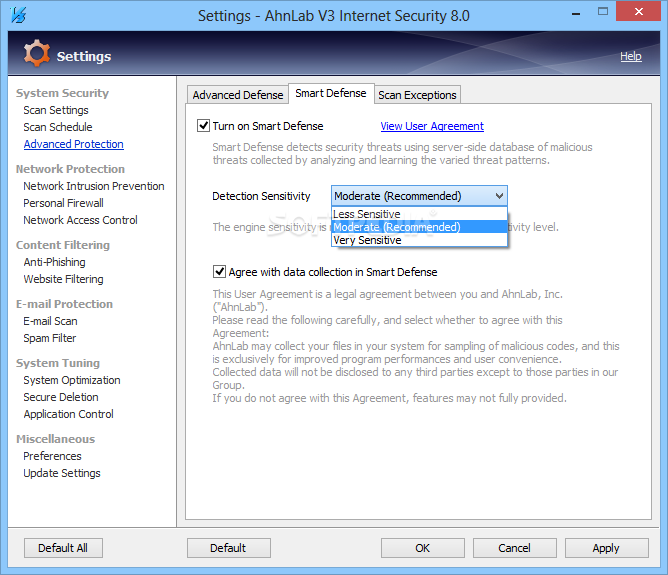Cancel the settings dialog
Image resolution: width=668 pixels, height=575 pixels.
pos(515,548)
